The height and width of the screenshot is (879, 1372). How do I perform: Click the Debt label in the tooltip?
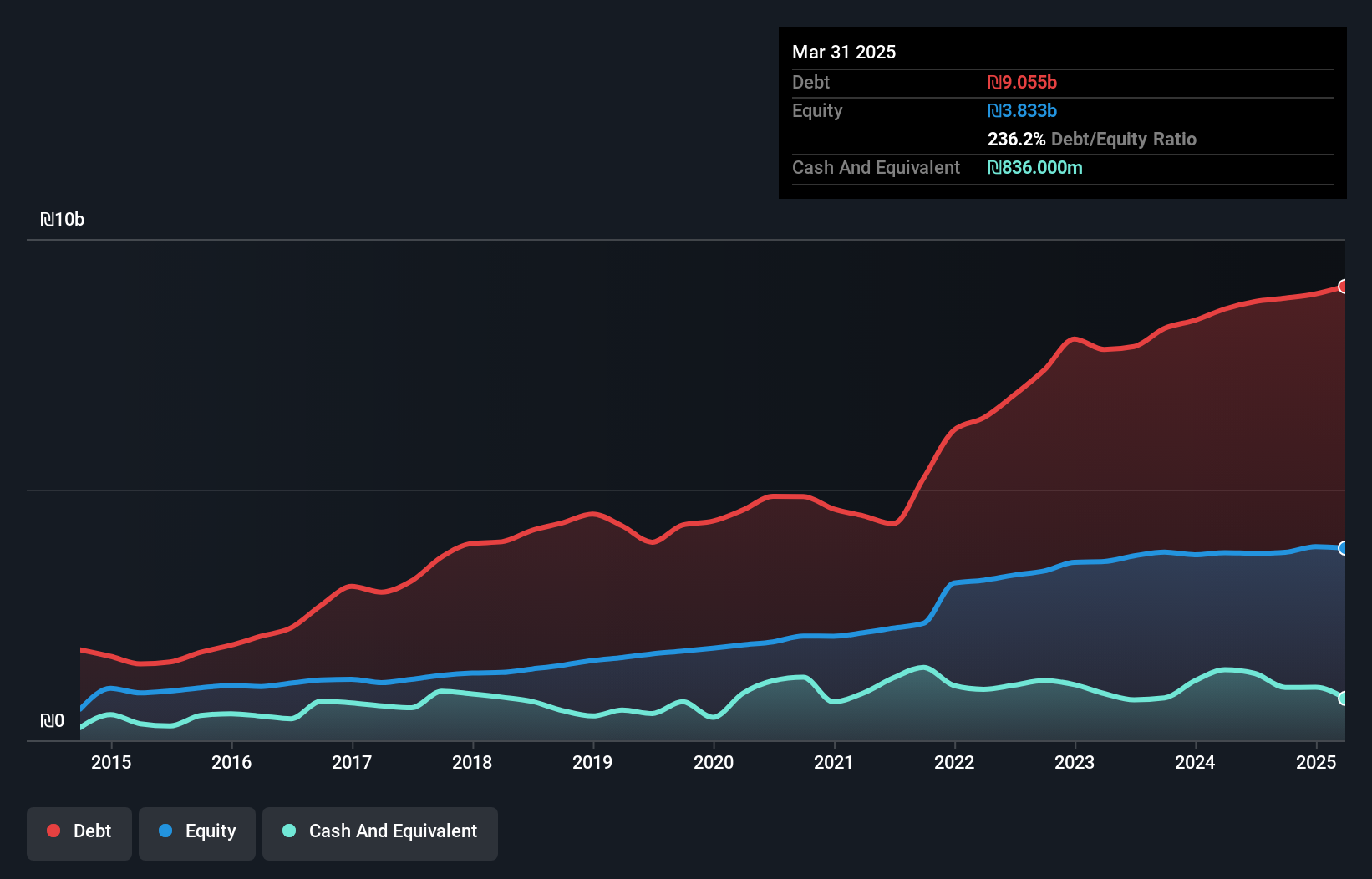810,82
